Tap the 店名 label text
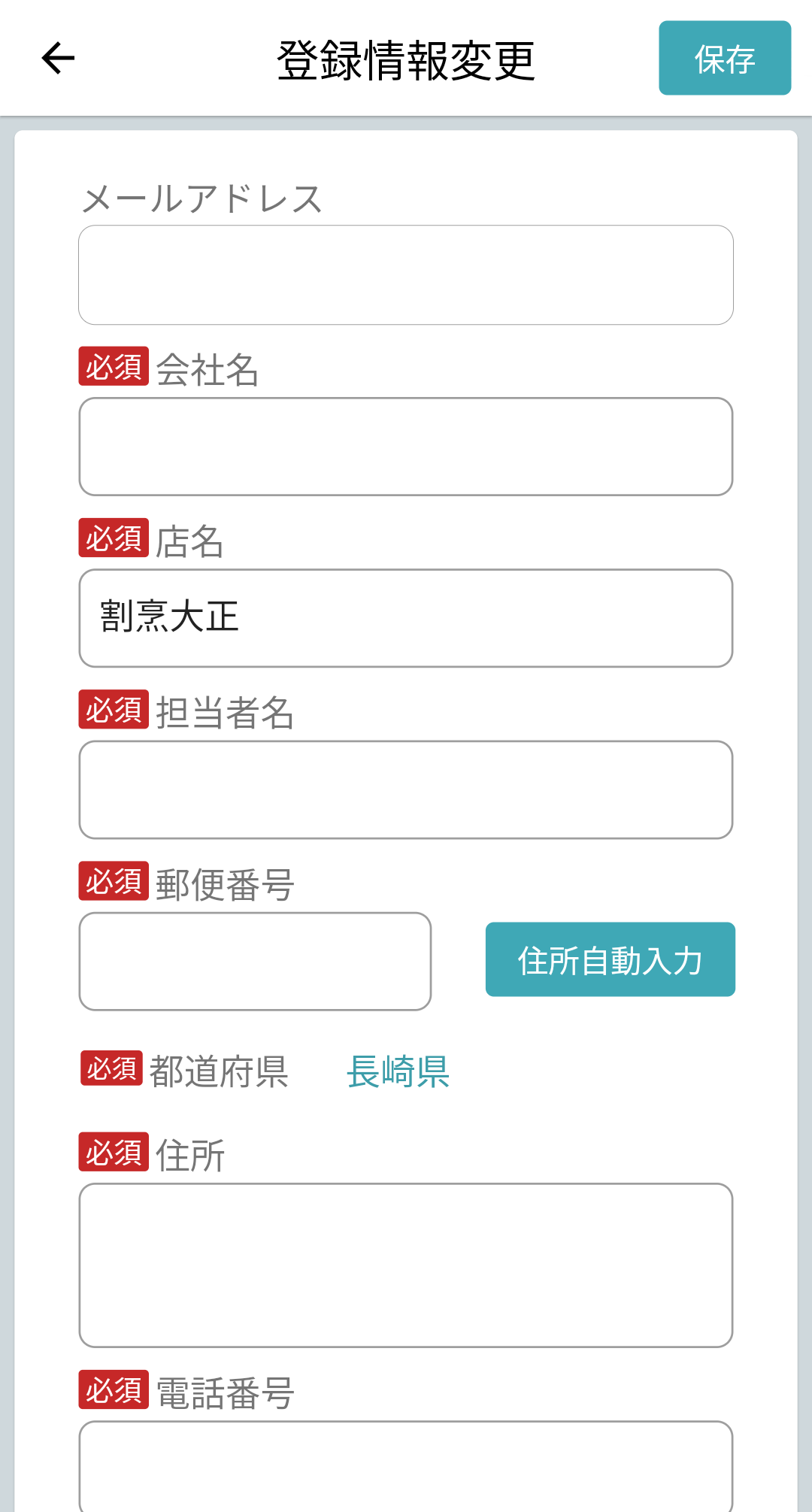This screenshot has width=812, height=1512. (189, 541)
